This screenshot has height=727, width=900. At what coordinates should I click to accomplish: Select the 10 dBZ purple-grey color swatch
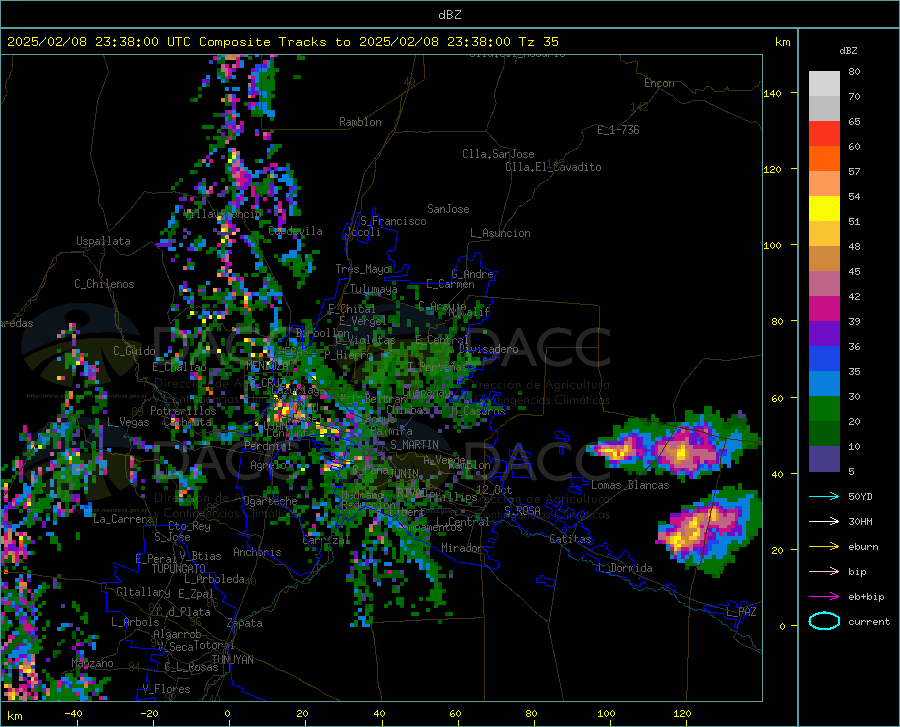point(824,459)
